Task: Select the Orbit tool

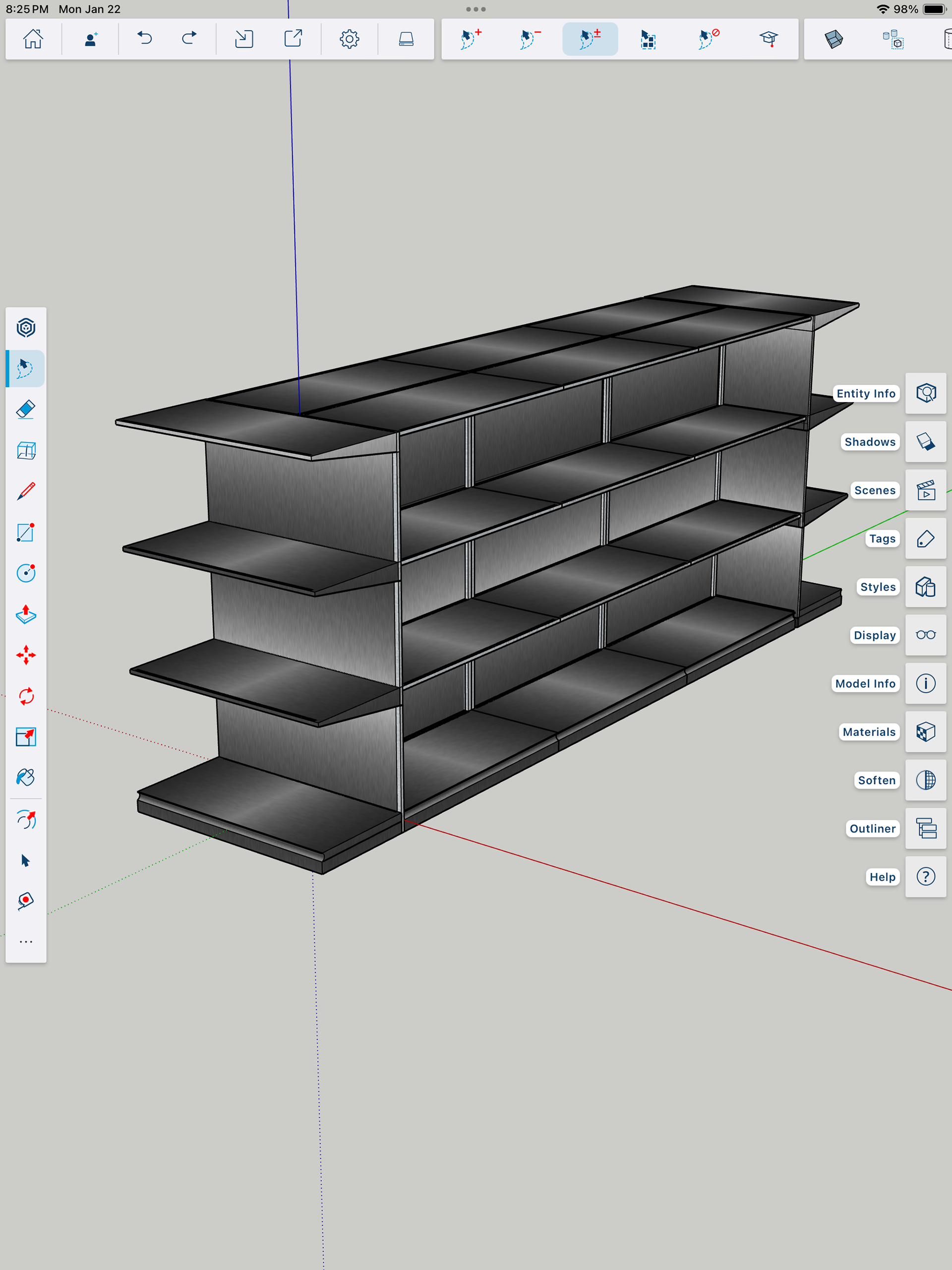Action: pyautogui.click(x=26, y=820)
